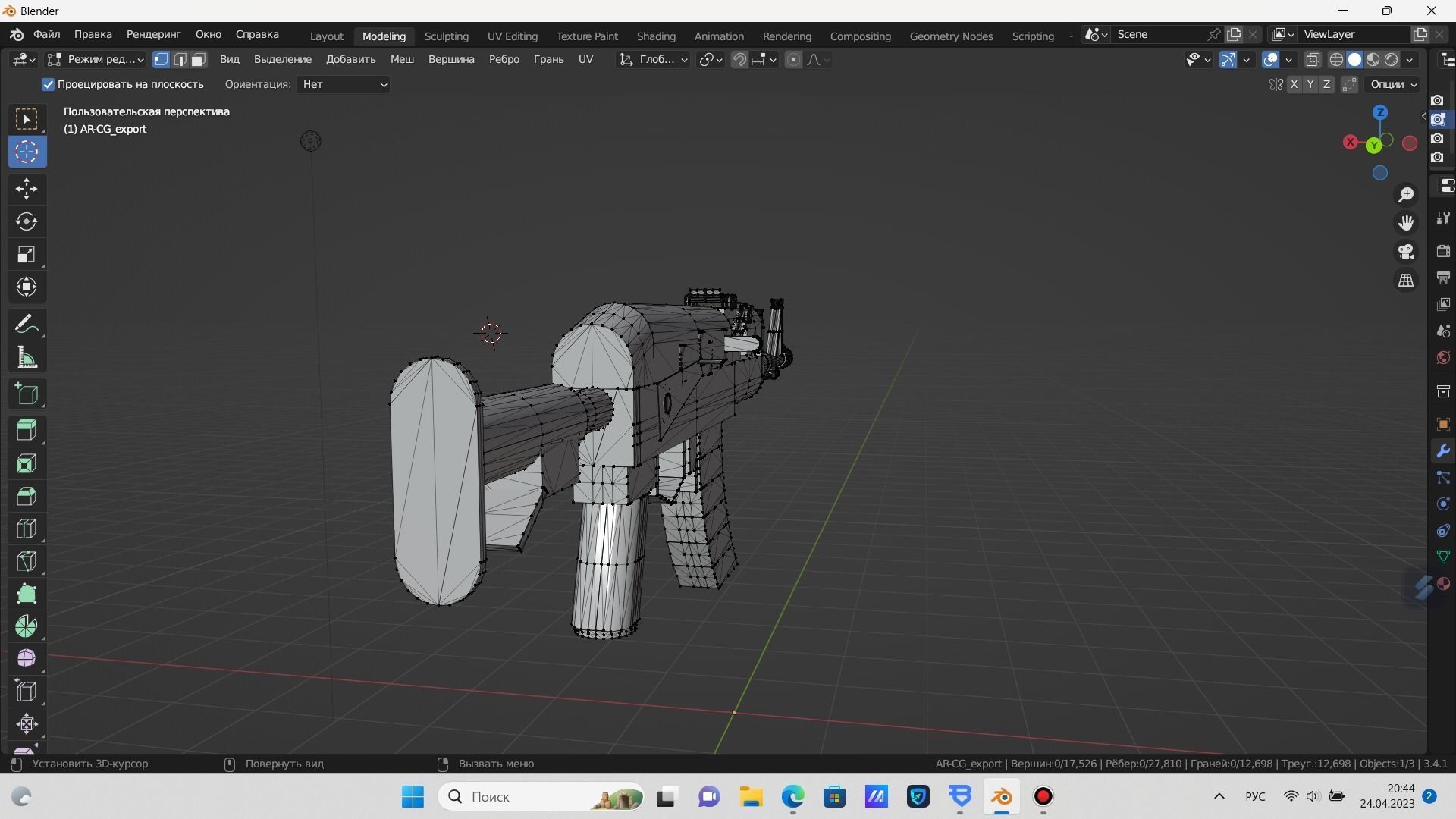Screen dimensions: 1456x819
Task: Toggle camera view icon in viewport
Action: pos(1406,252)
